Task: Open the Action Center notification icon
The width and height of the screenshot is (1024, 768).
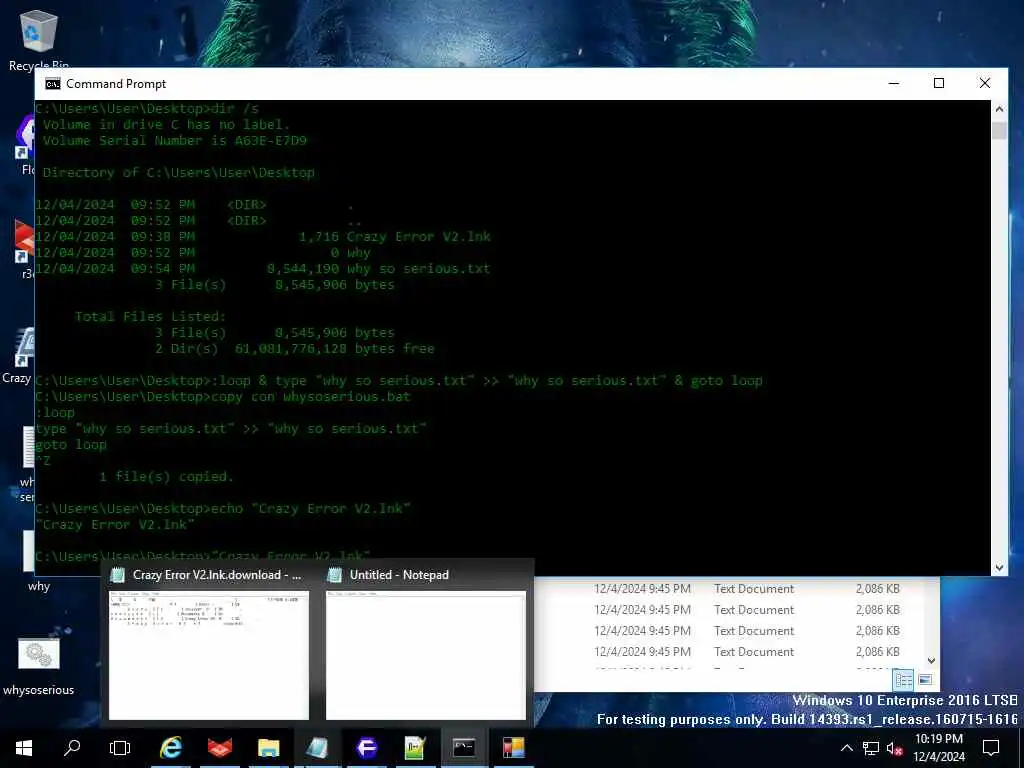Action: coord(991,748)
